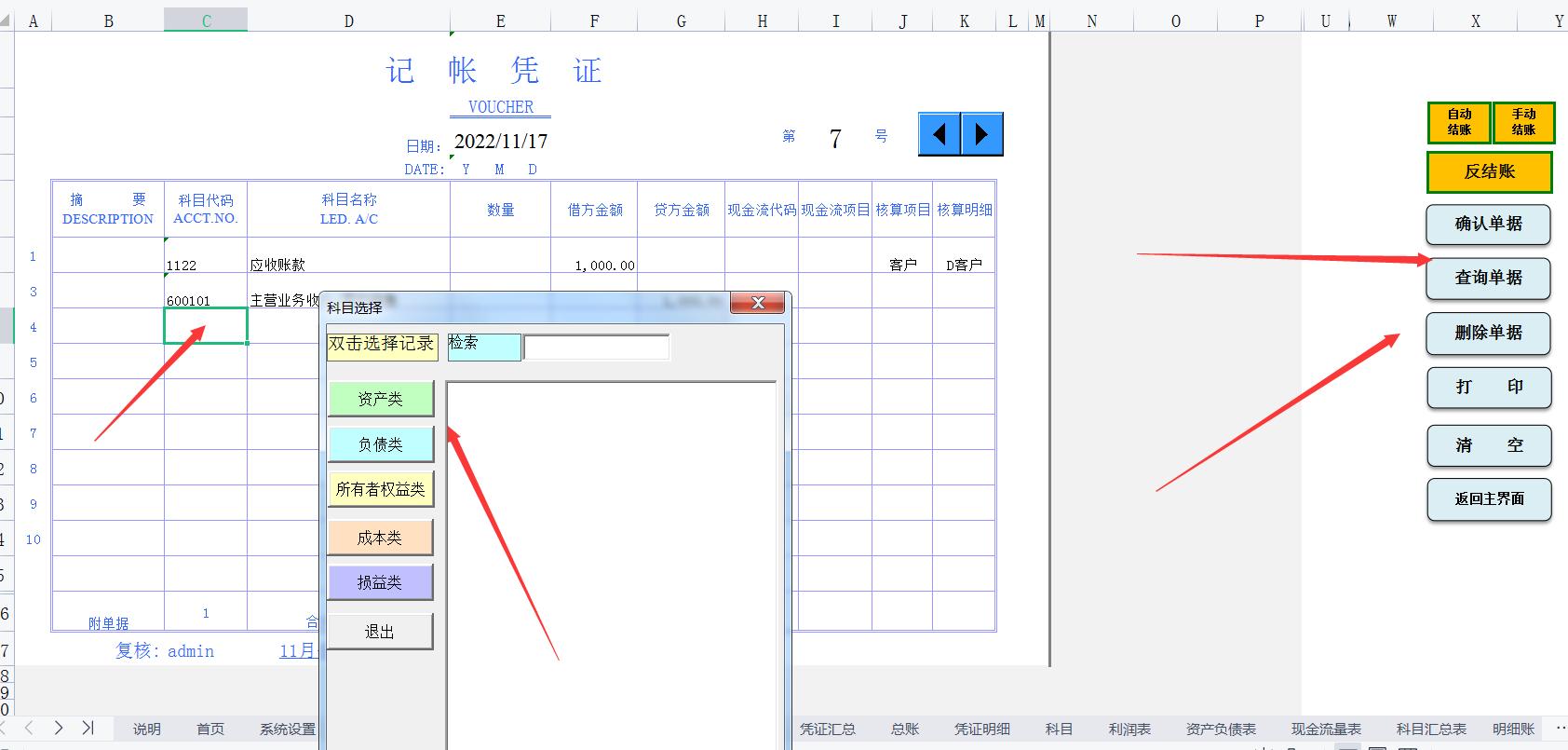Click the date cell 2022/11/17
This screenshot has width=1568, height=750.
501,142
